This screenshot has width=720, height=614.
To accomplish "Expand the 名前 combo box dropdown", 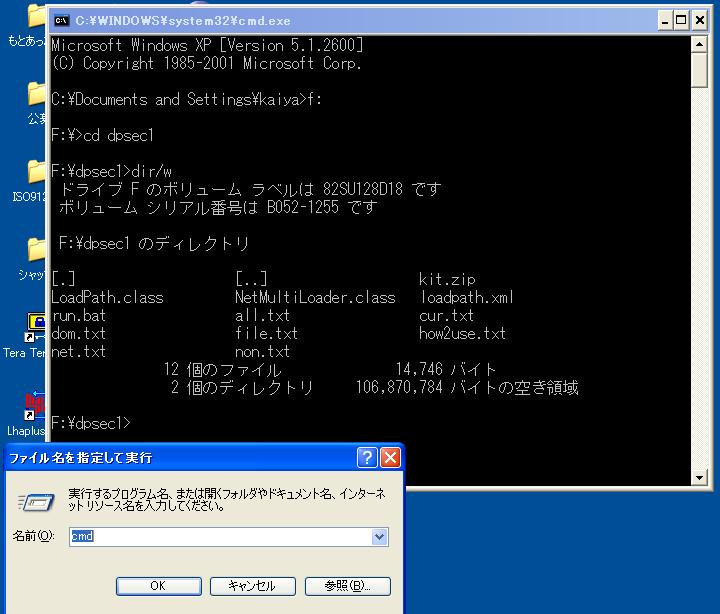I will point(379,536).
